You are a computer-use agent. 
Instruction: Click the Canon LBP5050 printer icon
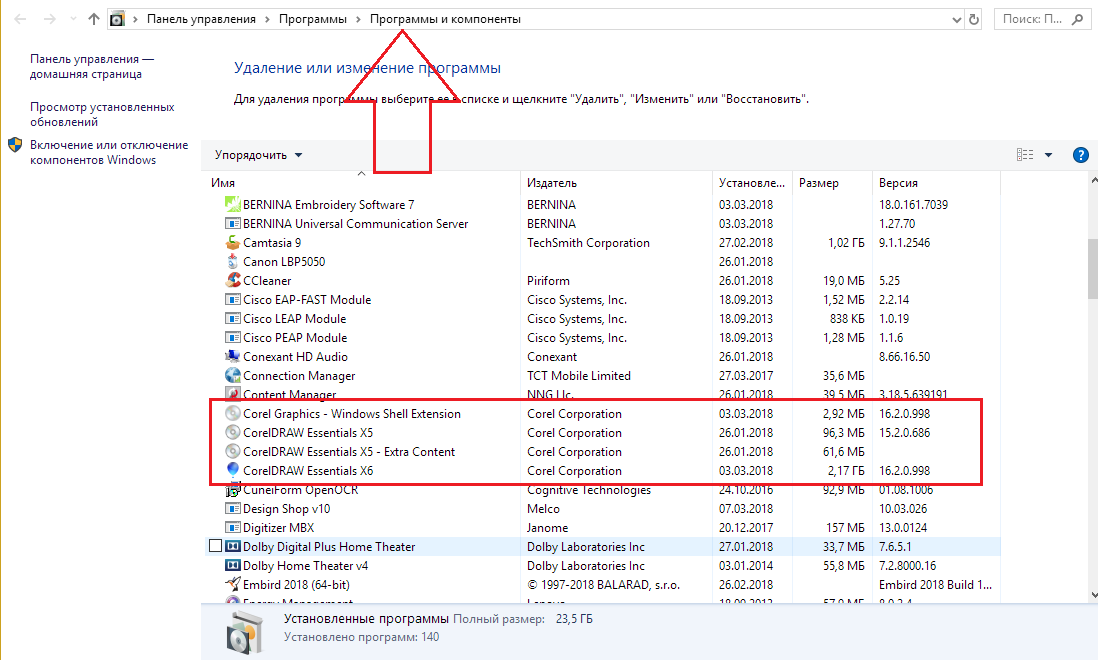(232, 262)
